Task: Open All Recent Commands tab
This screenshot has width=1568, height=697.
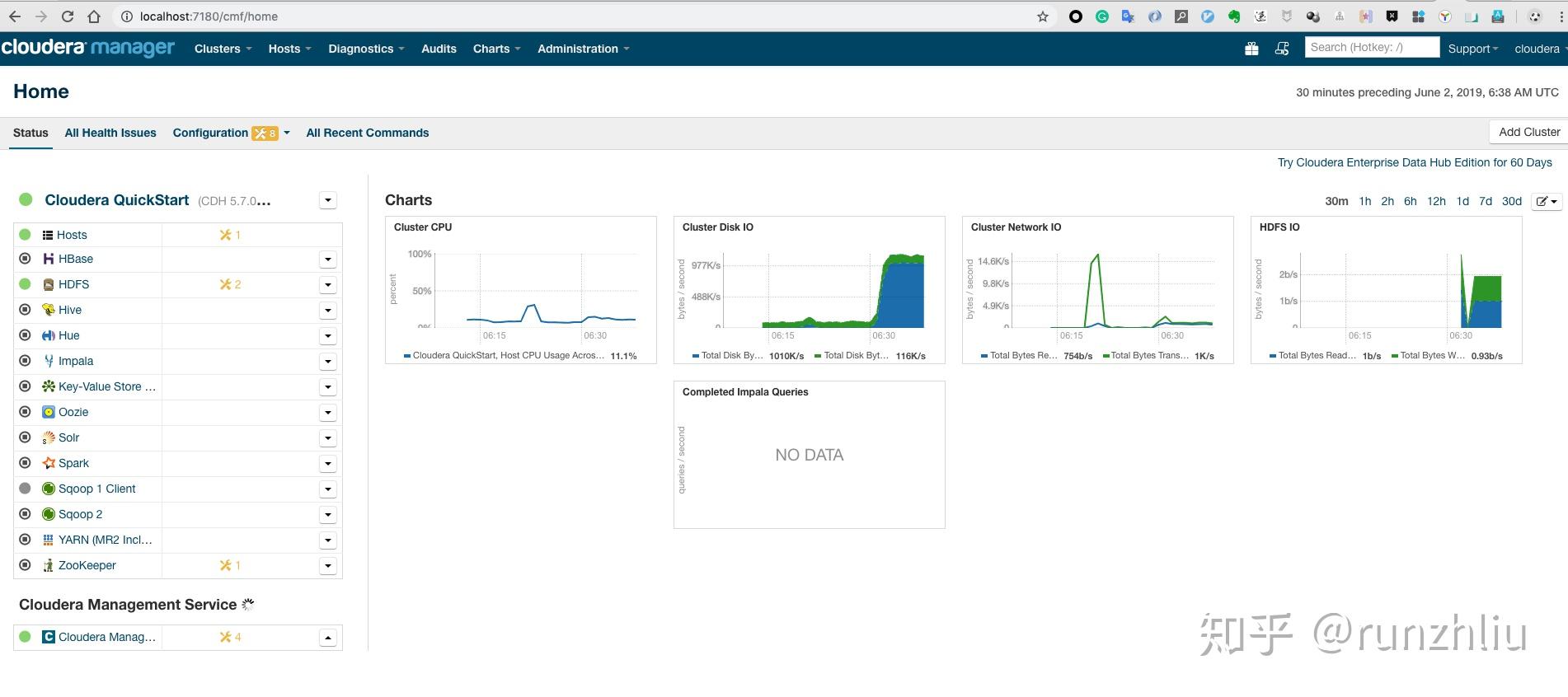Action: click(368, 133)
